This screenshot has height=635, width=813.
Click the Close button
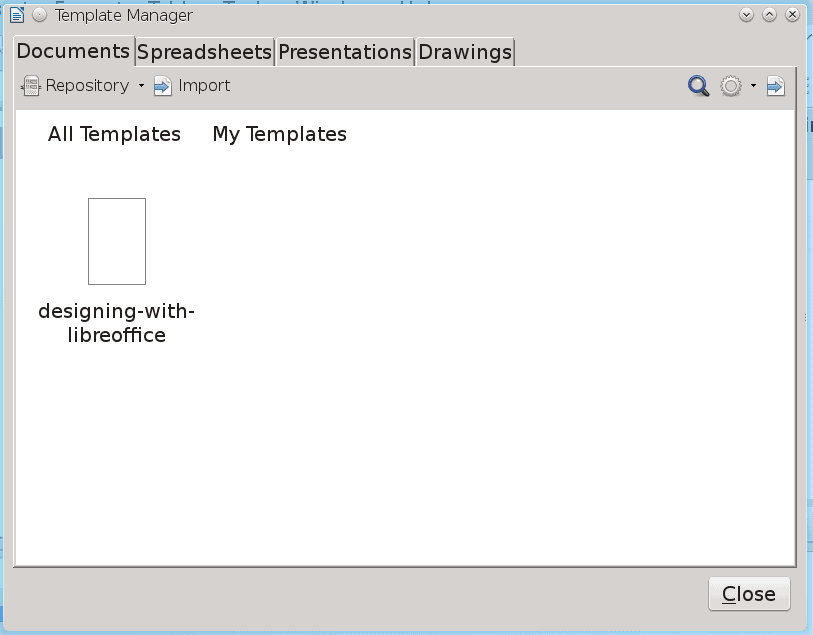pyautogui.click(x=749, y=594)
